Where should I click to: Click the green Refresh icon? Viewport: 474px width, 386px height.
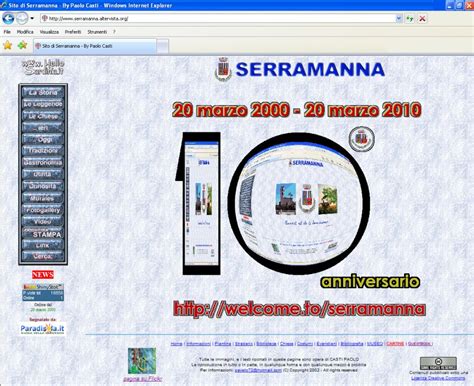coord(410,19)
